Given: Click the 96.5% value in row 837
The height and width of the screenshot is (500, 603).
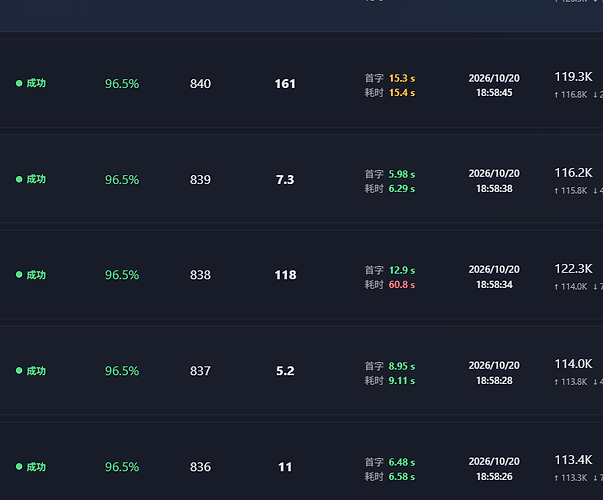Looking at the screenshot, I should click(122, 371).
